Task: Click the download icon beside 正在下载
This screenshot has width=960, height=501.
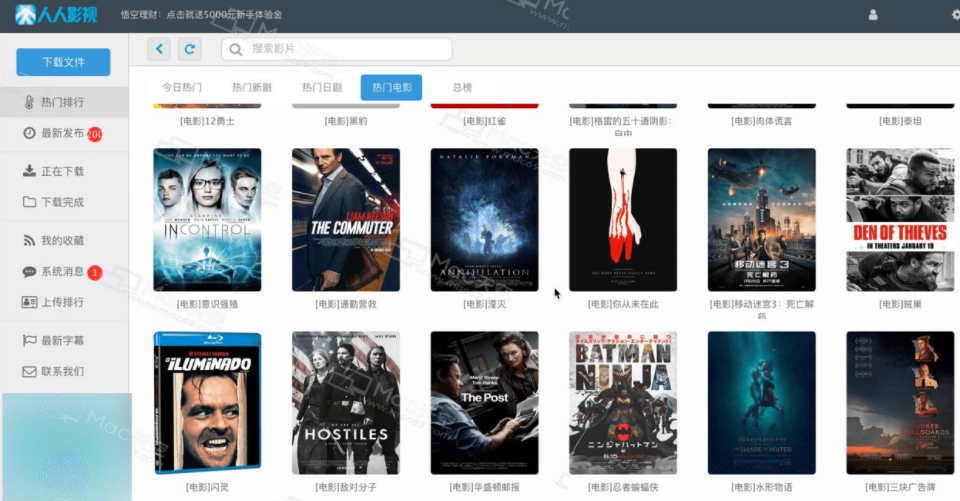Action: coord(29,171)
